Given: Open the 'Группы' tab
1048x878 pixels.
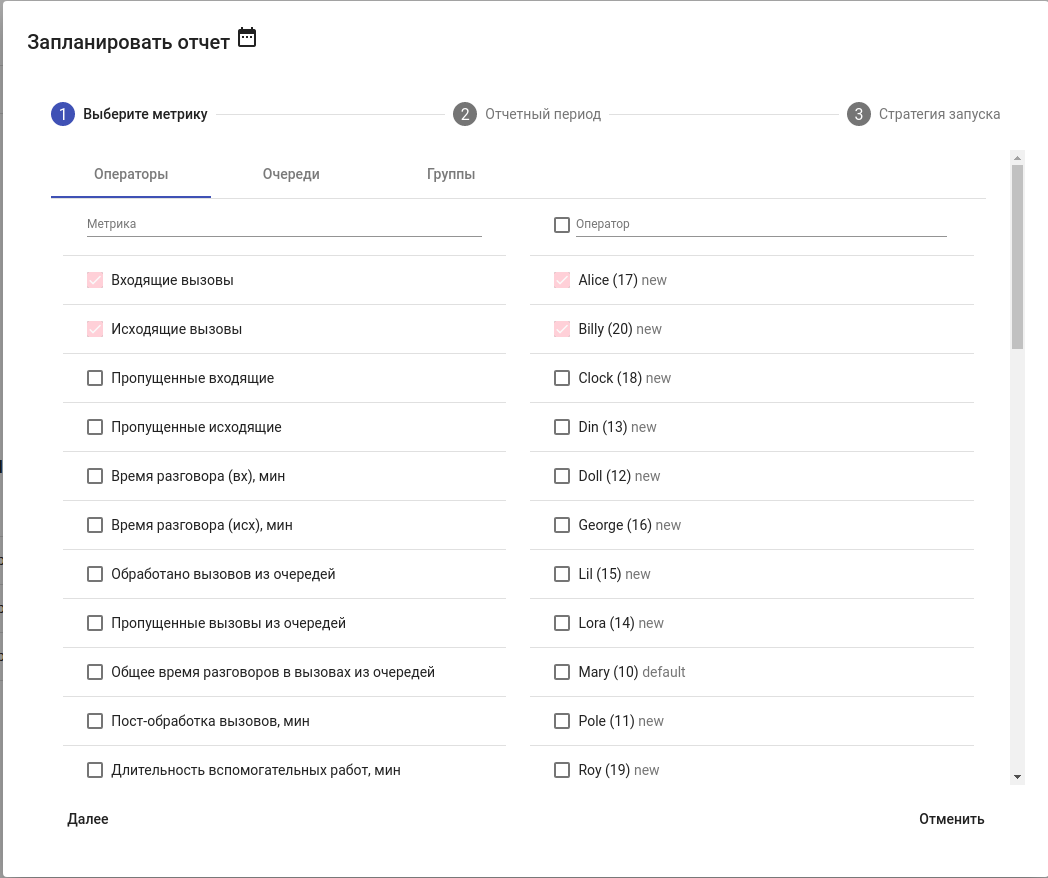Looking at the screenshot, I should click(451, 174).
